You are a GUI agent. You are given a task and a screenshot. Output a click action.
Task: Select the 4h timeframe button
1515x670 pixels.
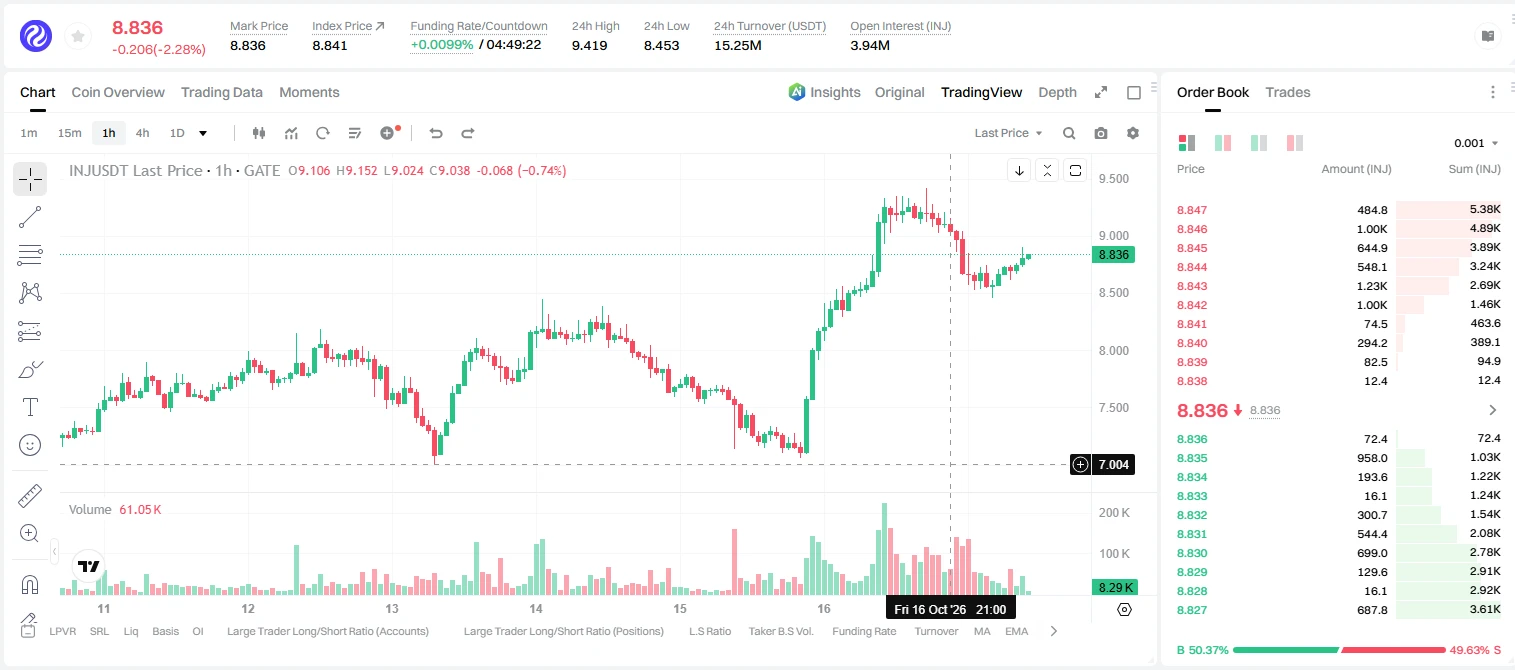pos(142,133)
